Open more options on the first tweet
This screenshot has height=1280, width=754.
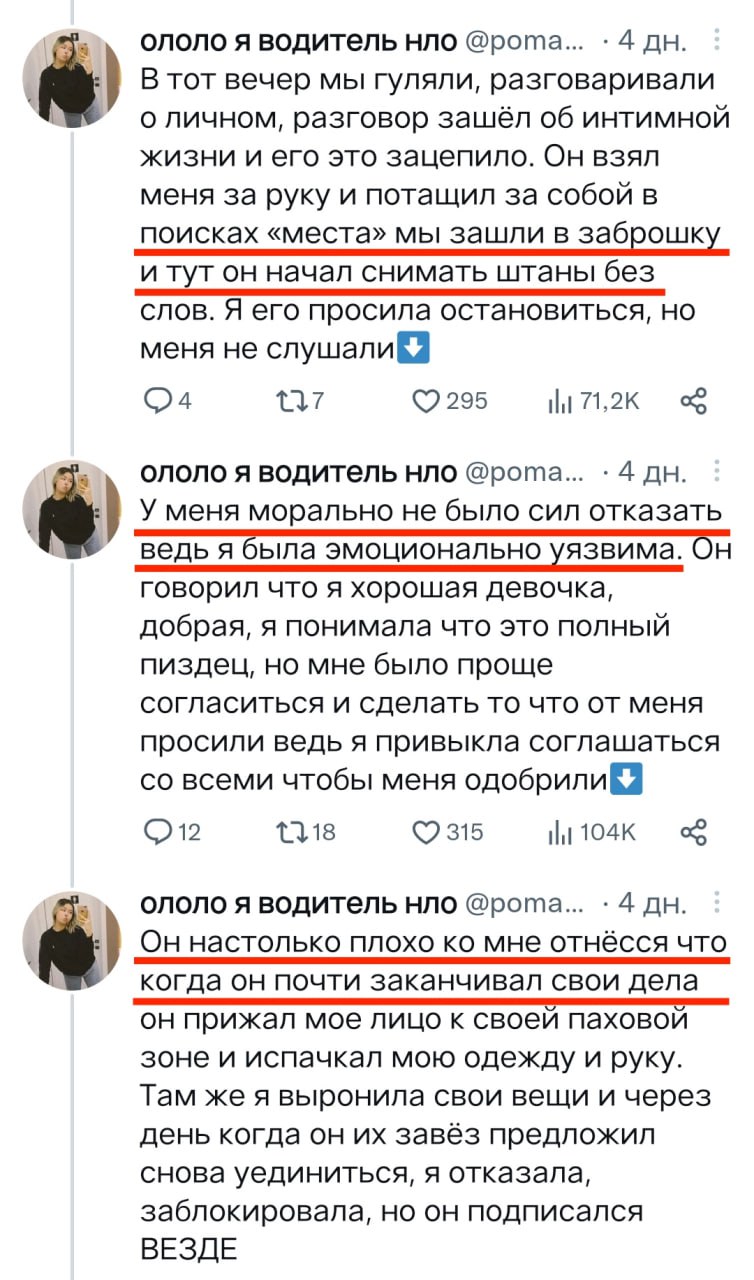click(x=716, y=41)
